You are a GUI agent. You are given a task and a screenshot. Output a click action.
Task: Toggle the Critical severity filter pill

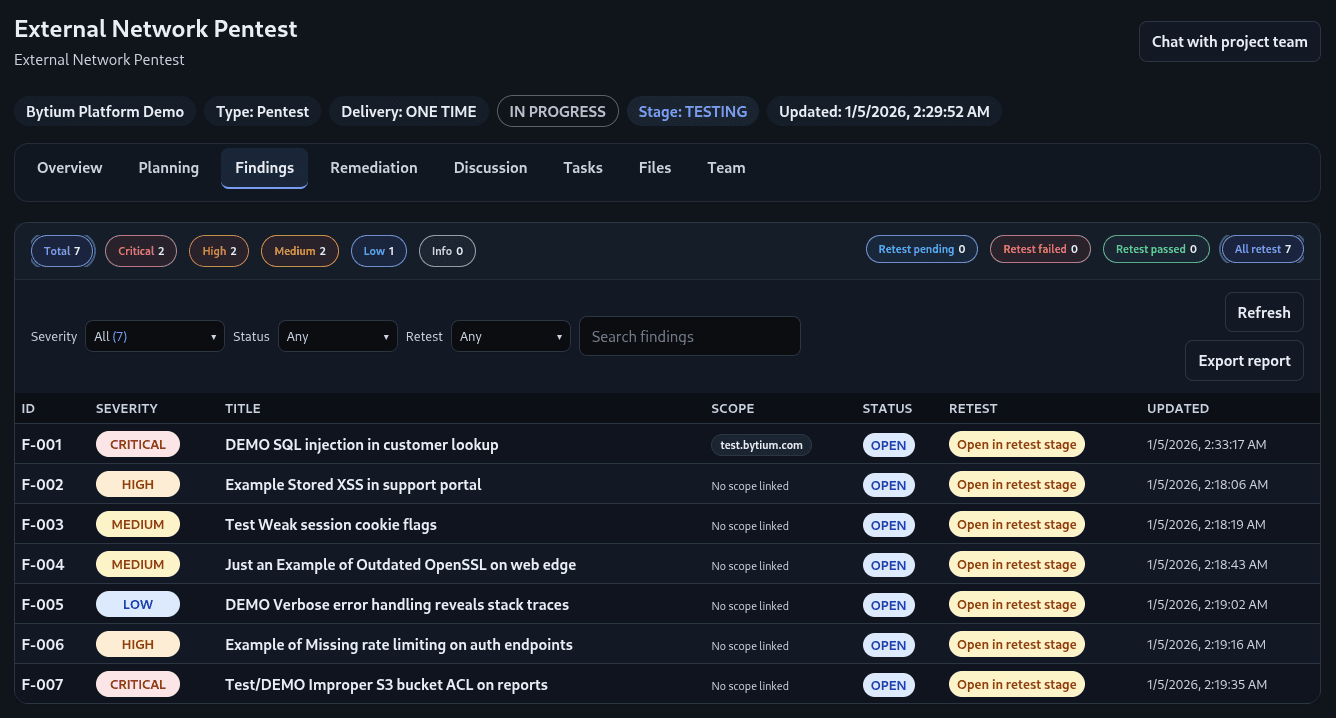140,250
